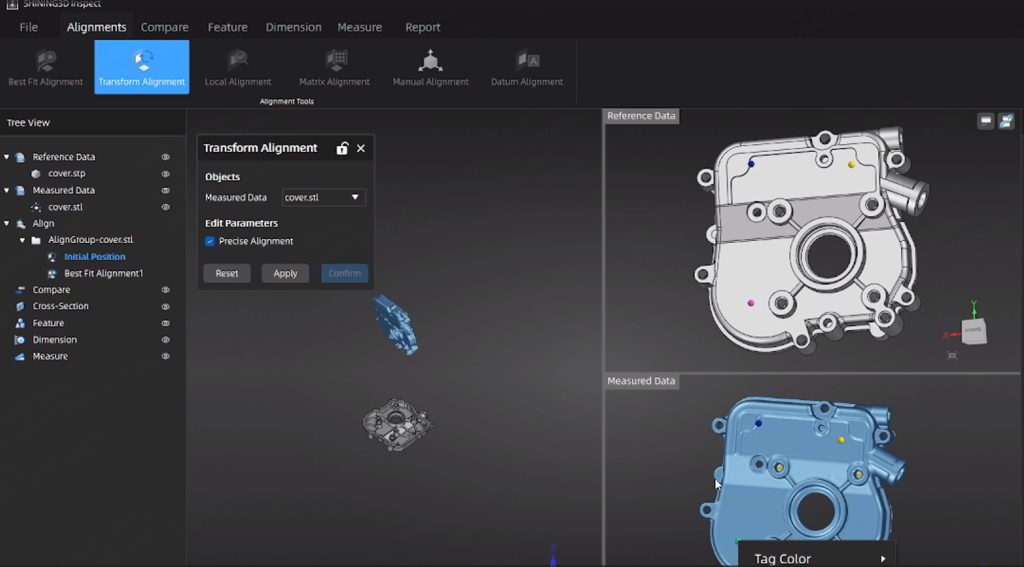Collapse the Align tree node

click(7, 224)
